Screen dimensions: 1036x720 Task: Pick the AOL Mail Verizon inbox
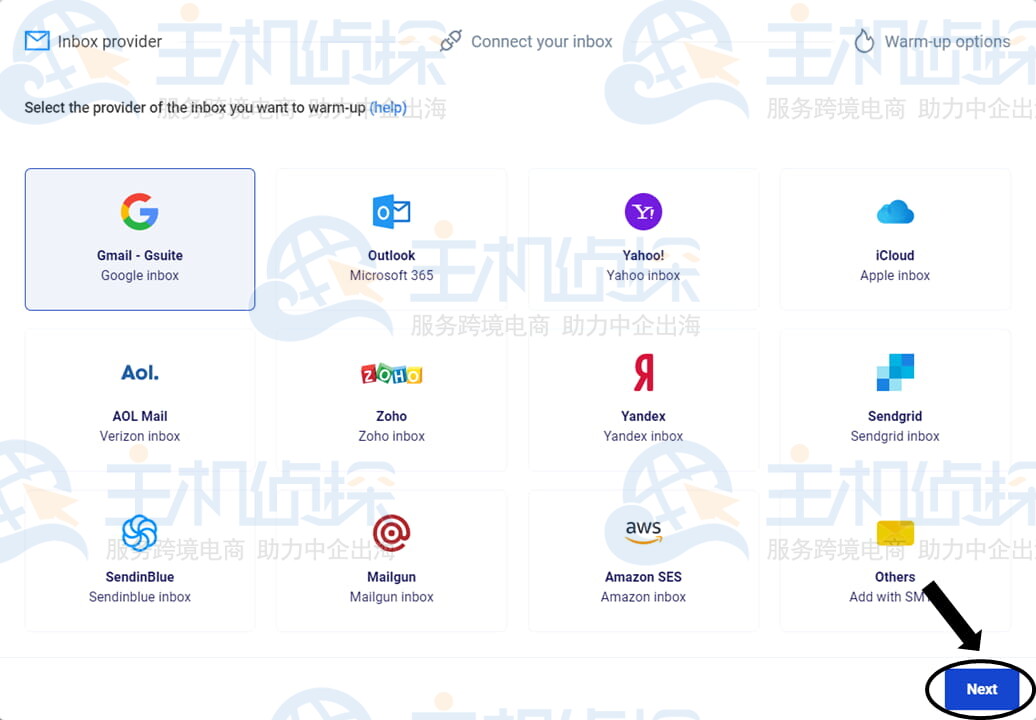click(x=139, y=399)
